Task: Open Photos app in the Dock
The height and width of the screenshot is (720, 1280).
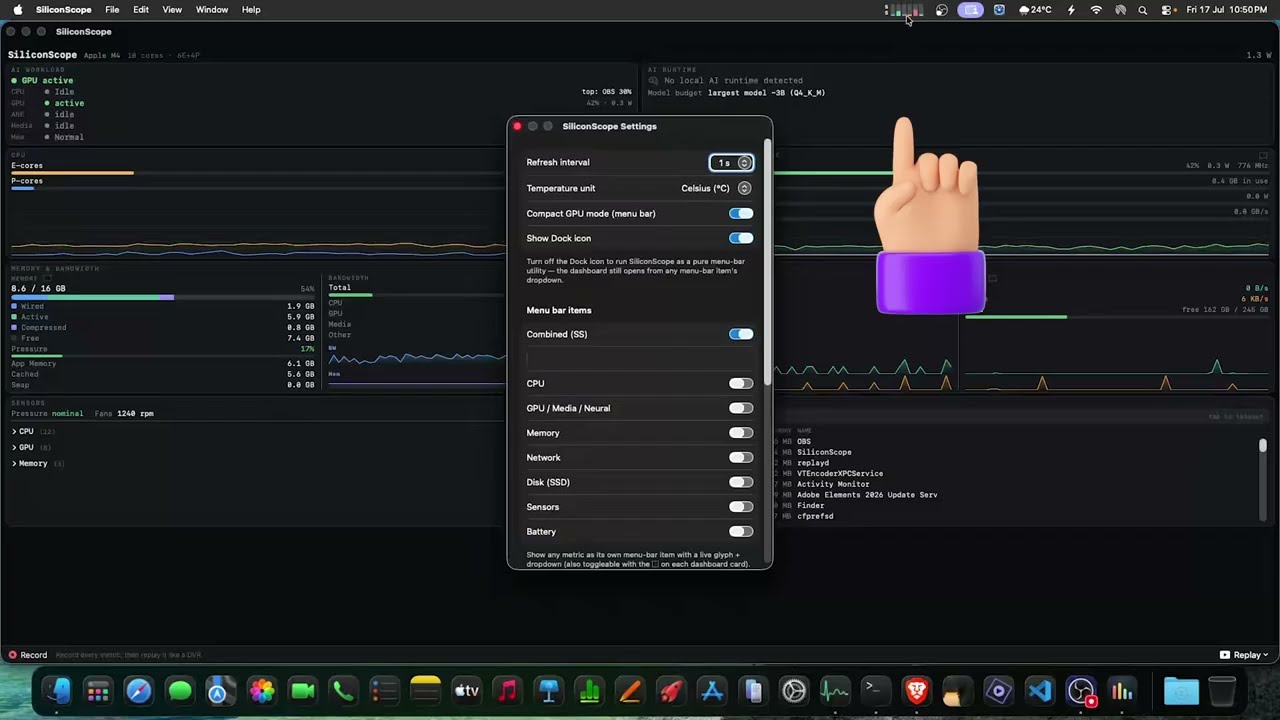Action: 262,691
